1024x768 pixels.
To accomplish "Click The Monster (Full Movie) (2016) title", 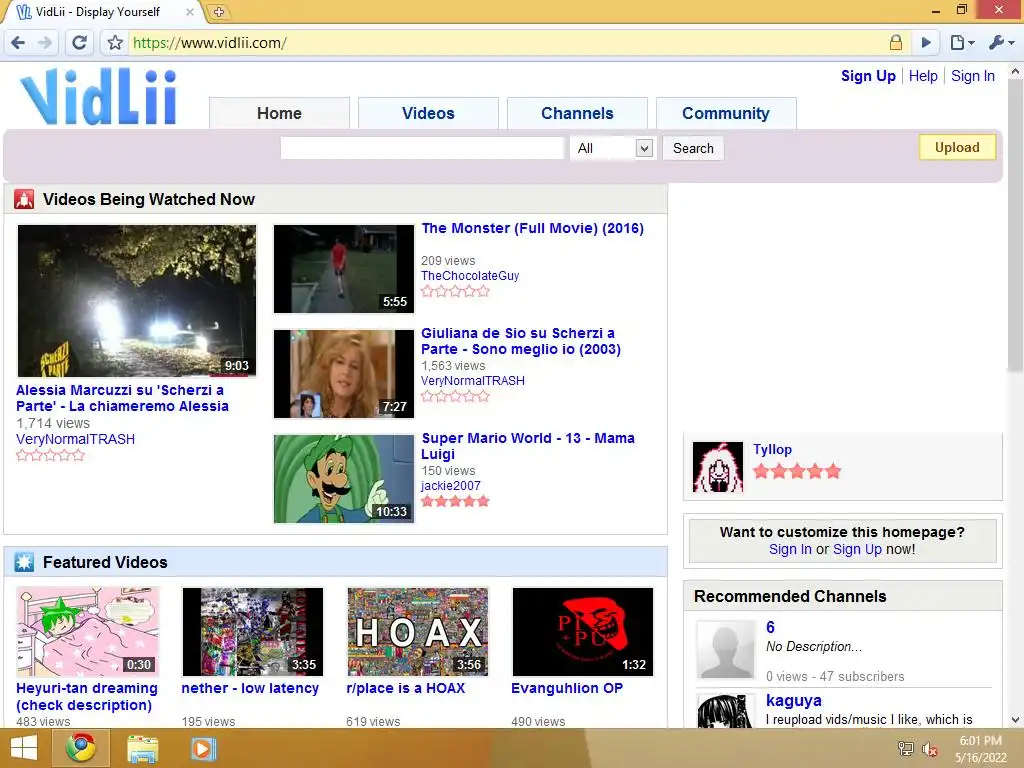I will (533, 229).
